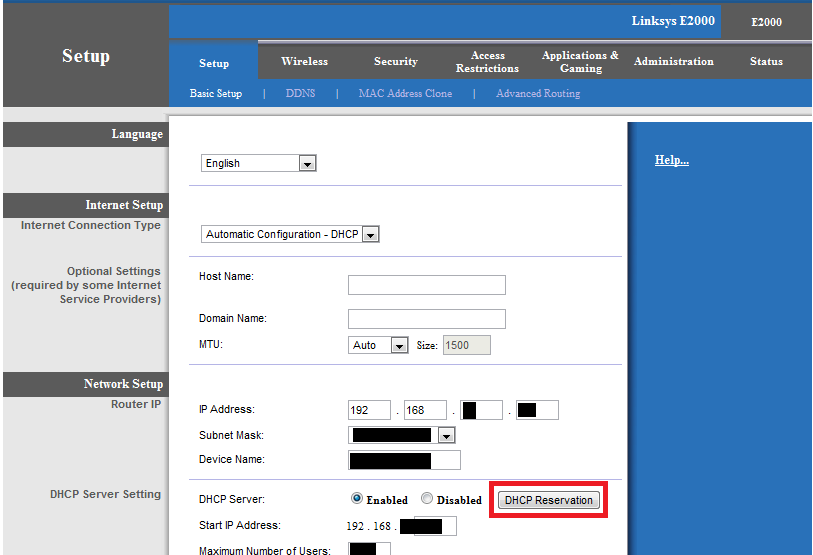Open the Security tab
This screenshot has height=555, width=813.
396,61
